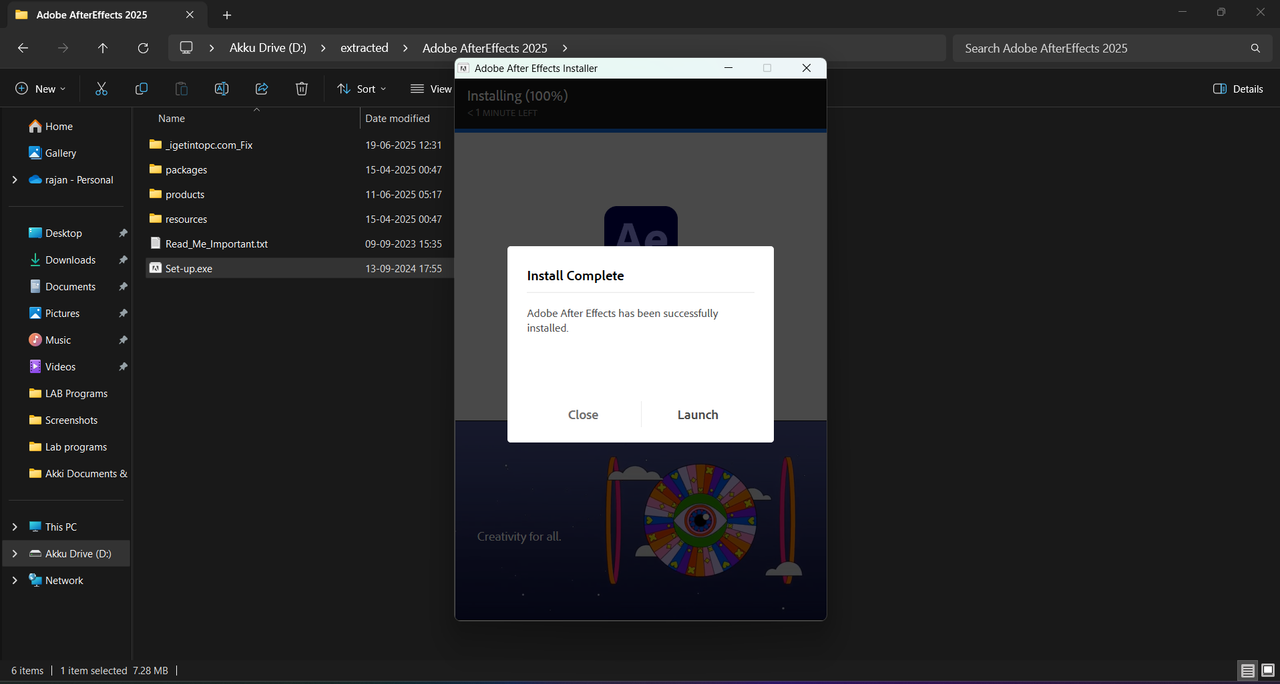
Task: Click the Paste clipboard icon
Action: tap(181, 89)
